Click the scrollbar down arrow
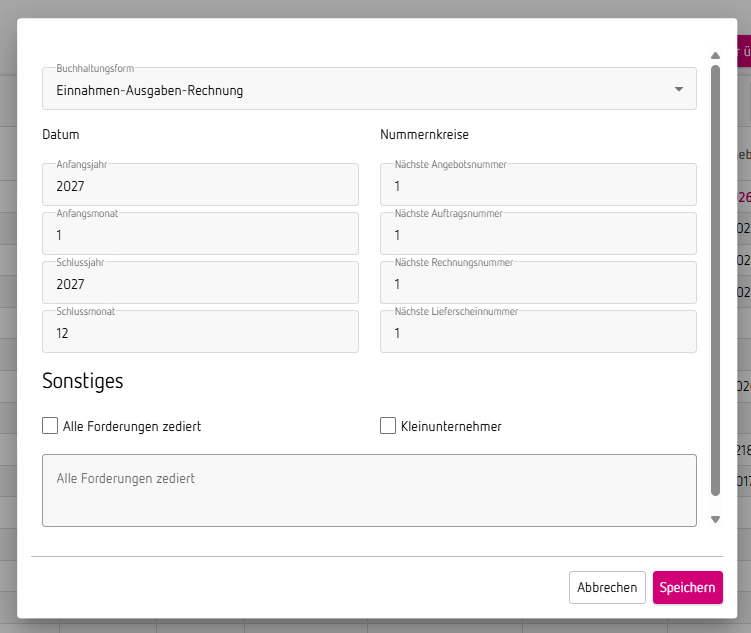 click(715, 519)
